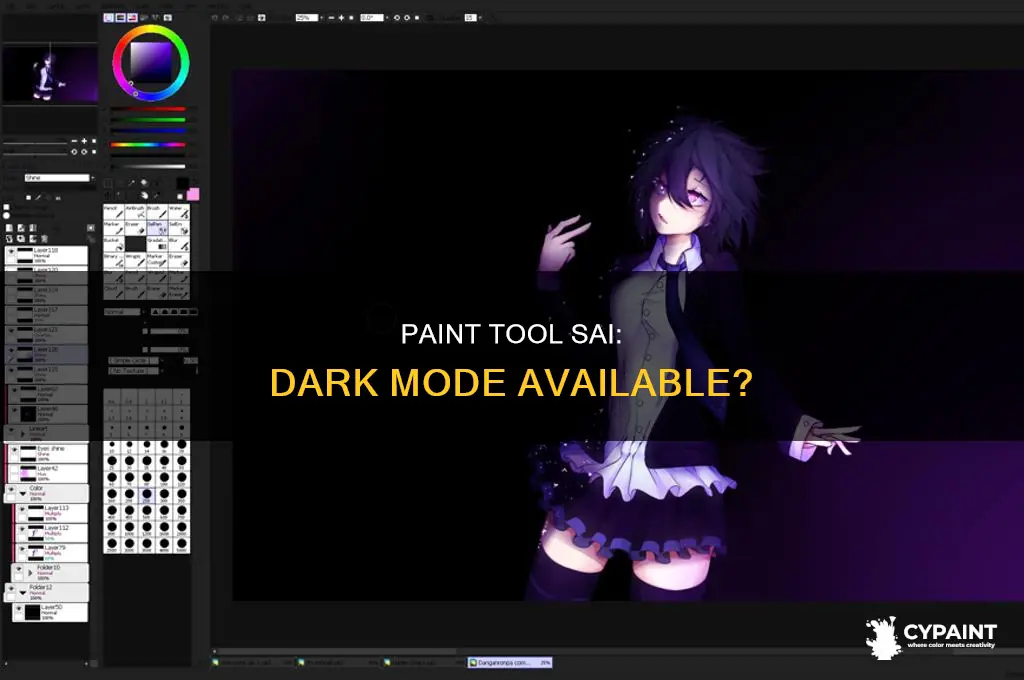Zoom in using the navigator plus button
The height and width of the screenshot is (680, 1024).
click(84, 141)
